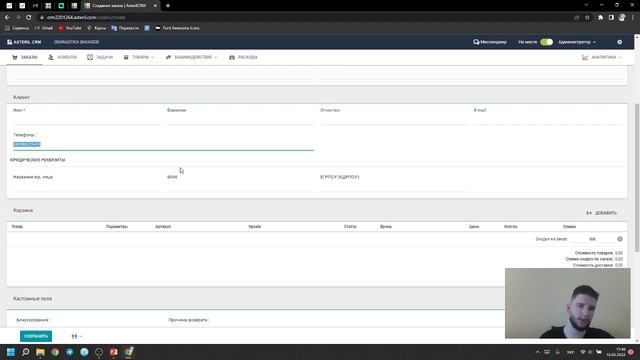Click the address bar URL
The image size is (640, 360).
86,18
